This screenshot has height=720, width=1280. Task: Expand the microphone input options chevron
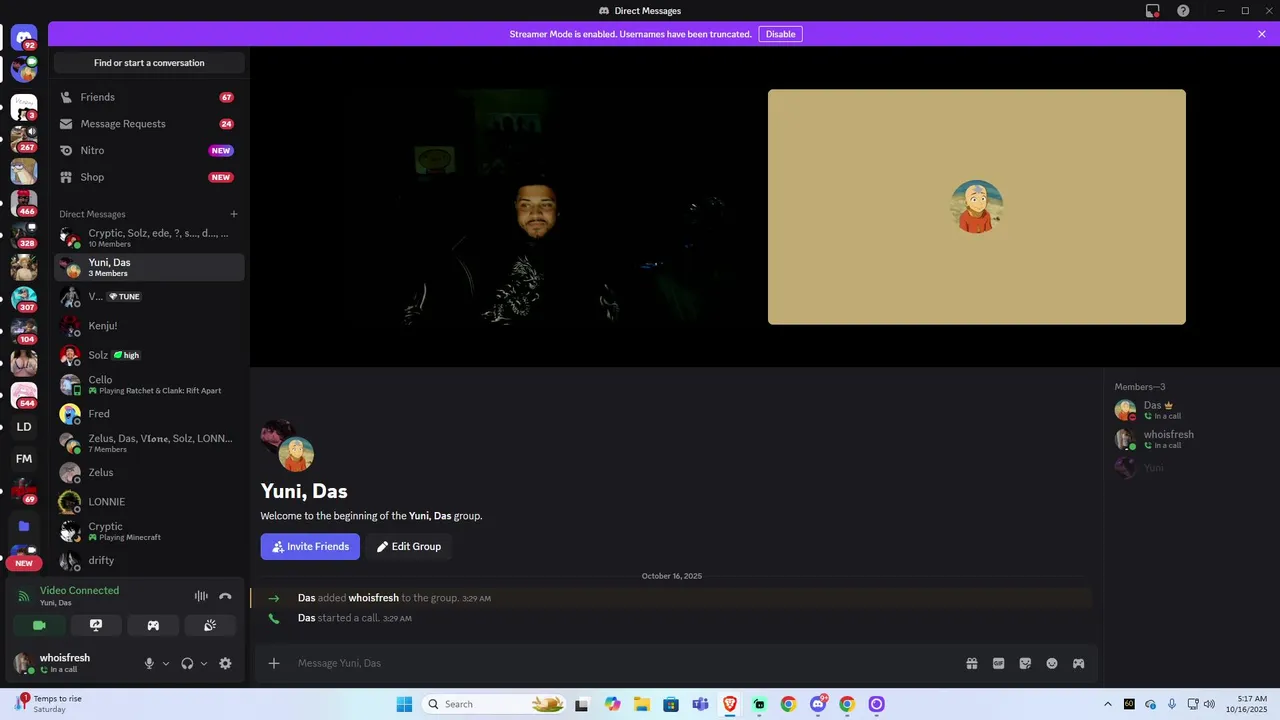(x=166, y=663)
